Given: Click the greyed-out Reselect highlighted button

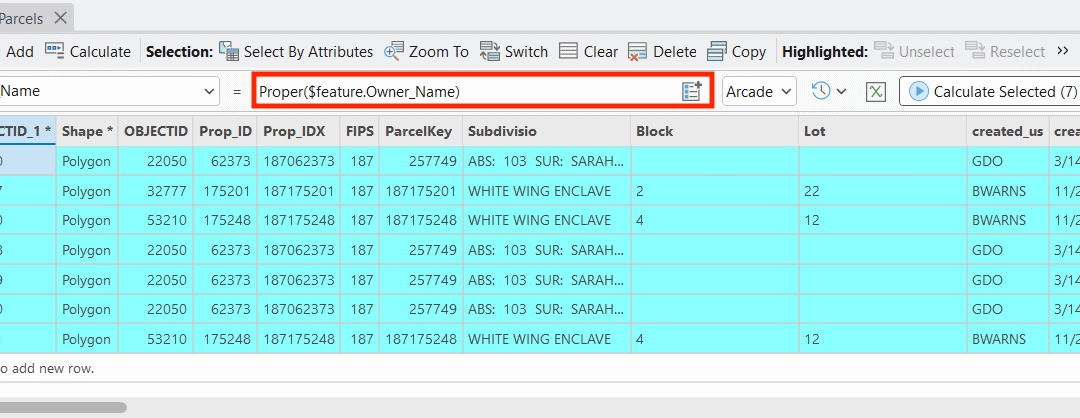Looking at the screenshot, I should (x=1005, y=52).
